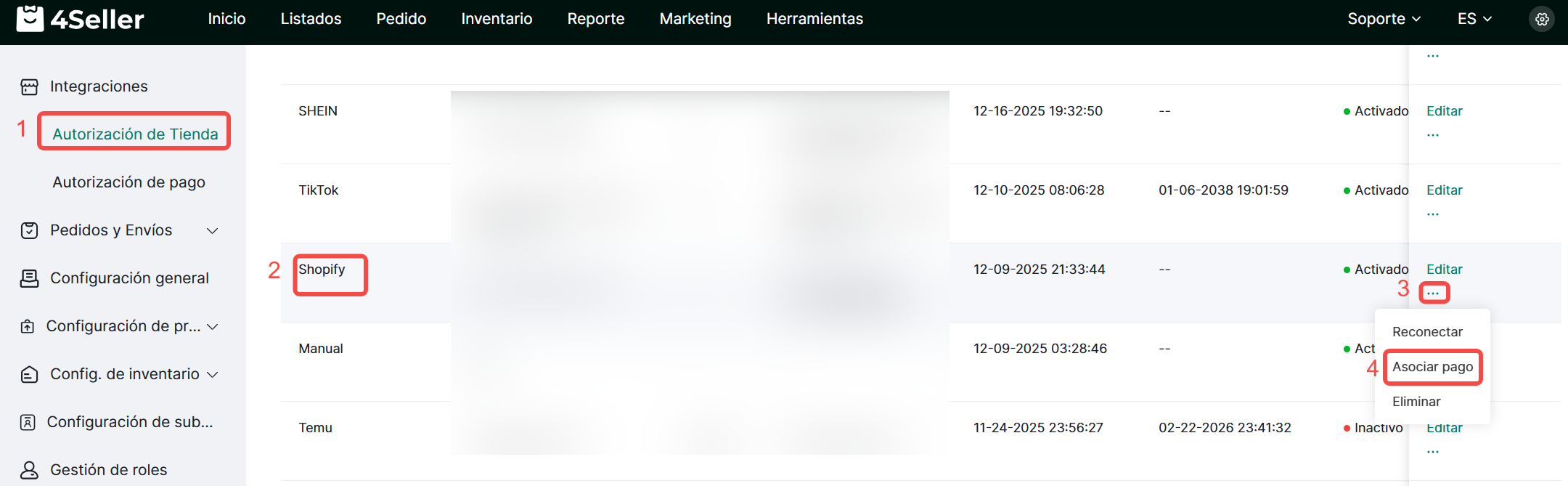Go to Autorización de pago
Screen dimensions: 1568x486
click(128, 182)
